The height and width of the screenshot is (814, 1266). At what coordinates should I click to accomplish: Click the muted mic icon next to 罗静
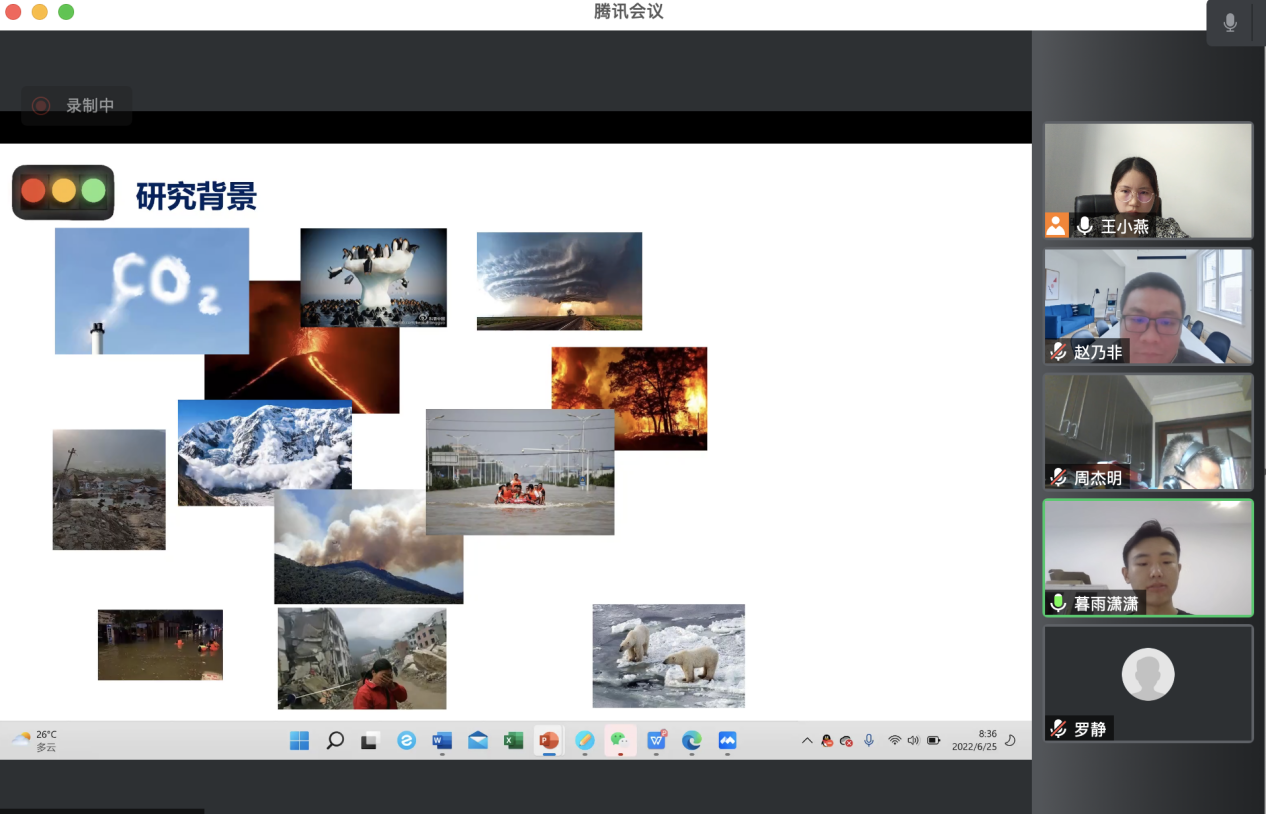(x=1058, y=729)
